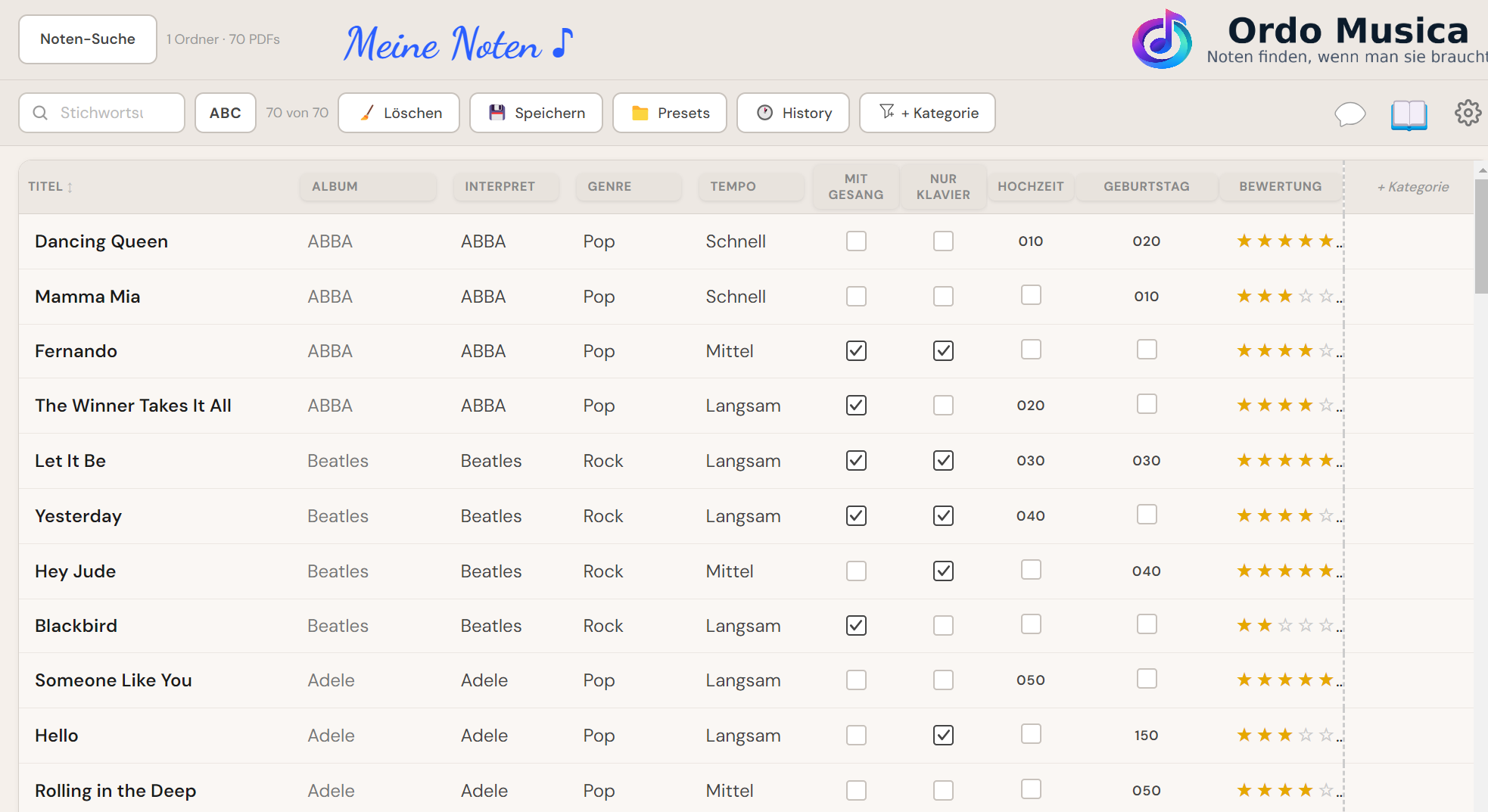Click the fifth star for Yesterday
The image size is (1488, 812).
[1326, 515]
